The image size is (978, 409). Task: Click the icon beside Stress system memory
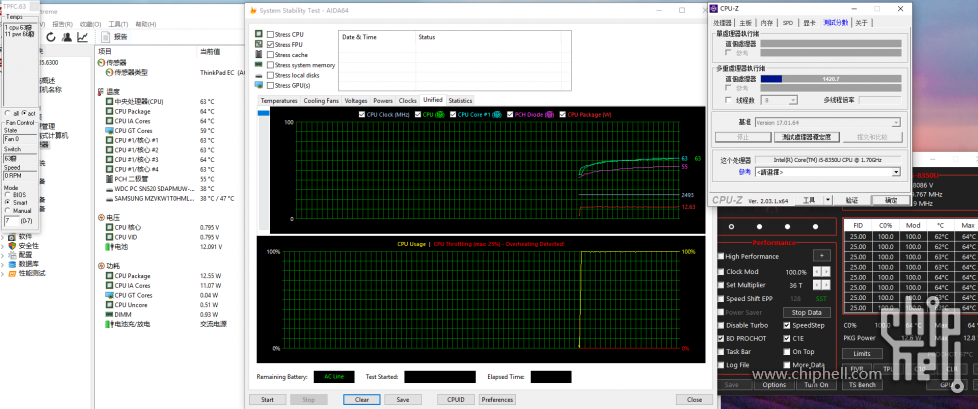pyautogui.click(x=259, y=65)
